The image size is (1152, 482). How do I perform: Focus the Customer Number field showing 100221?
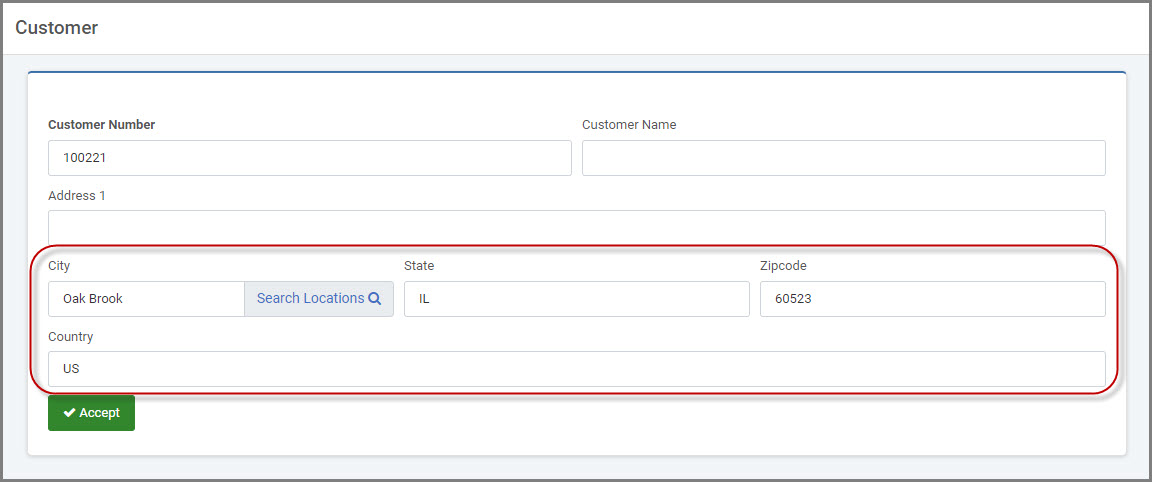[309, 158]
